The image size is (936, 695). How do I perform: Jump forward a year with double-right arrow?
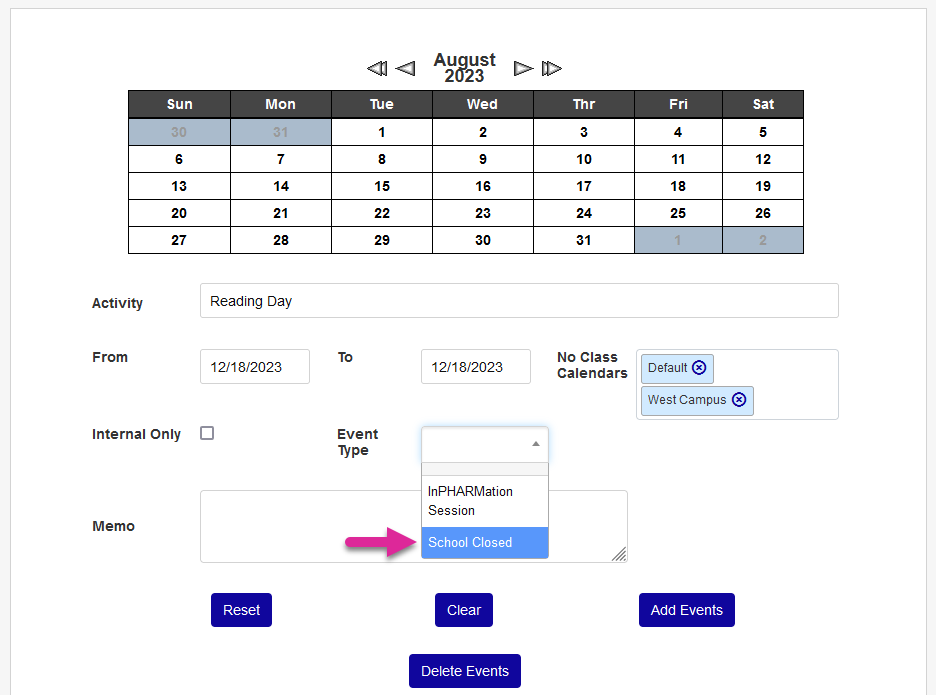pyautogui.click(x=552, y=69)
